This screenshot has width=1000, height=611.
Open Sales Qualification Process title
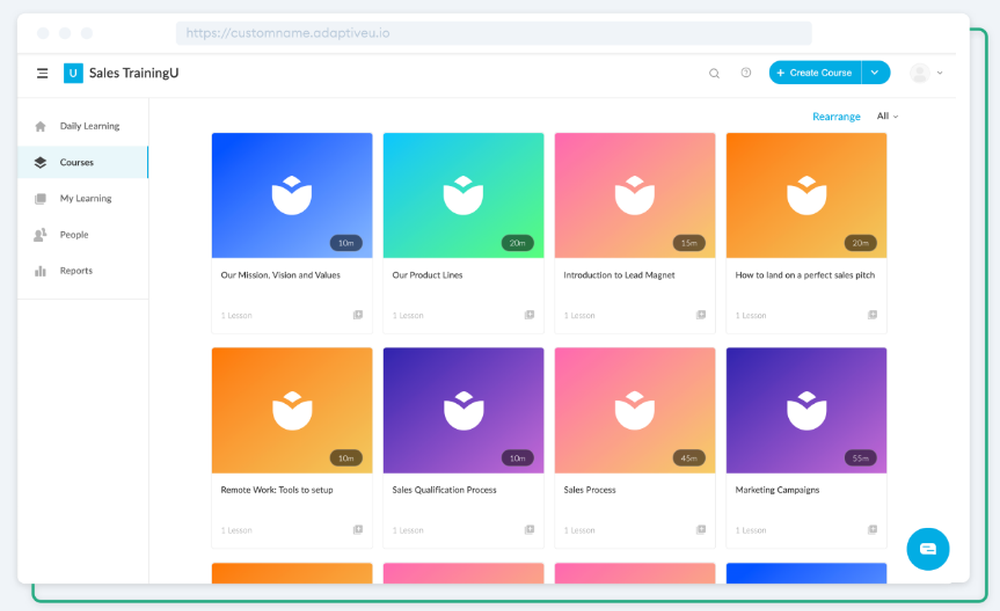point(444,490)
